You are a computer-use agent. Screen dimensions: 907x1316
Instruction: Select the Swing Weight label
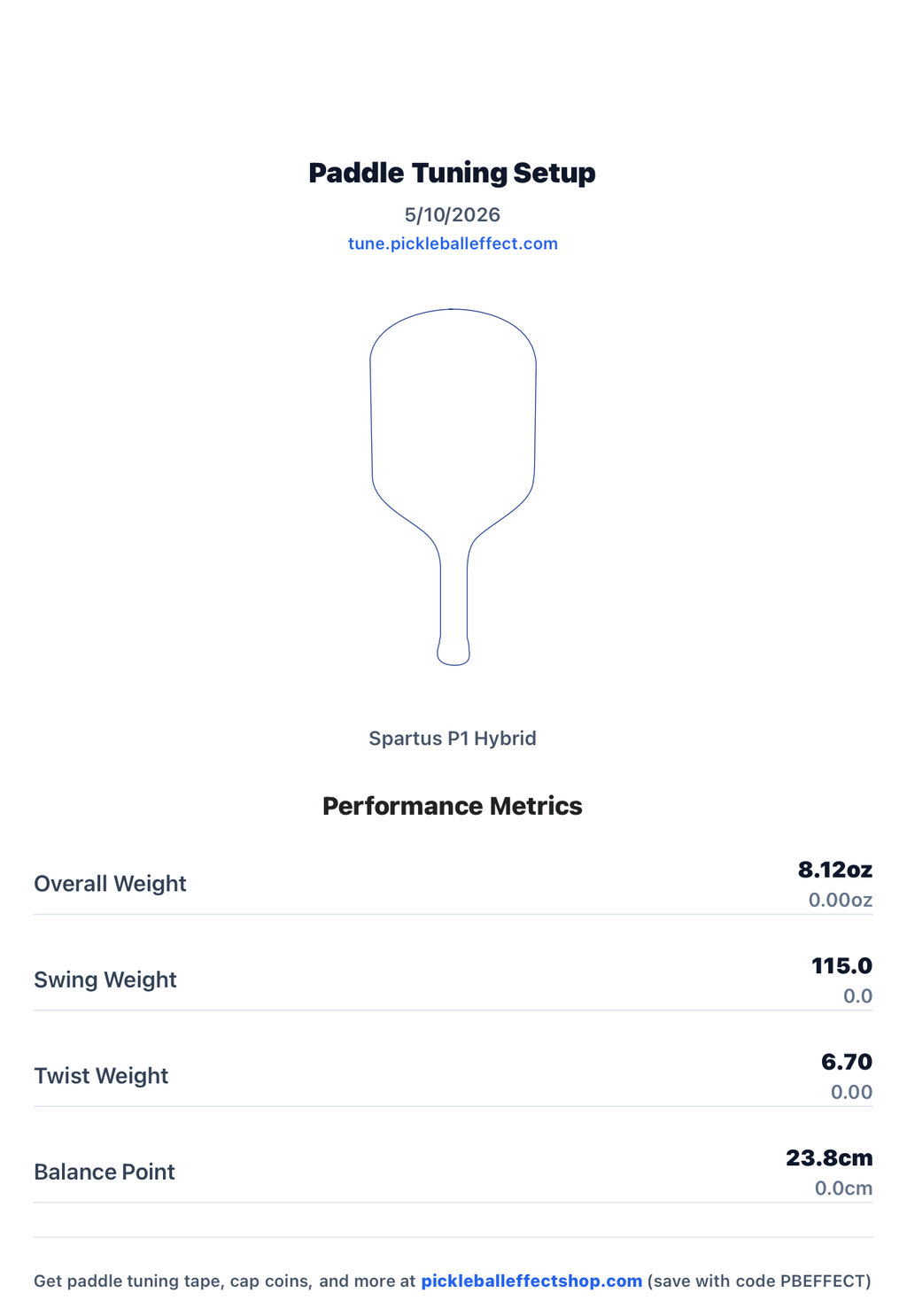(105, 979)
